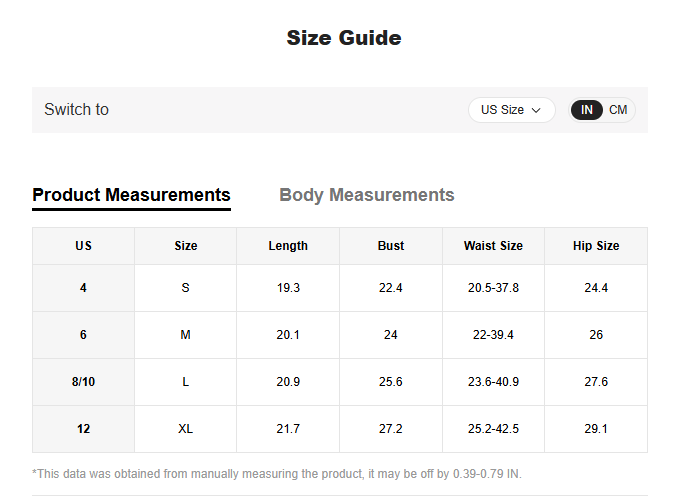Click the M size cell

point(185,335)
